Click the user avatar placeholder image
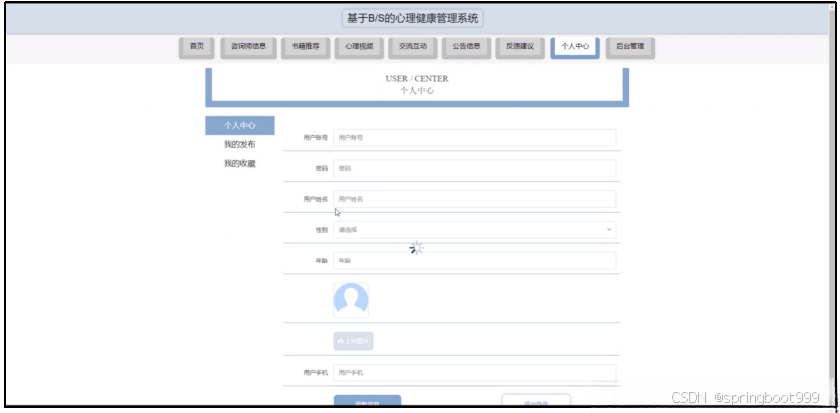Viewport: 840px width, 413px height. [351, 300]
